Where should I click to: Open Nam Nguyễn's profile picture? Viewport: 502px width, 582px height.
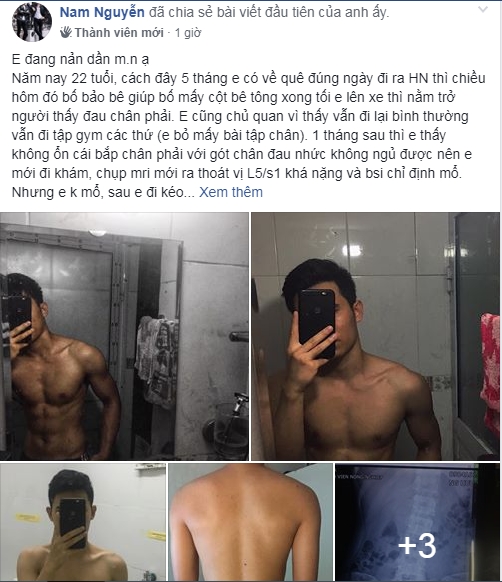(x=32, y=22)
